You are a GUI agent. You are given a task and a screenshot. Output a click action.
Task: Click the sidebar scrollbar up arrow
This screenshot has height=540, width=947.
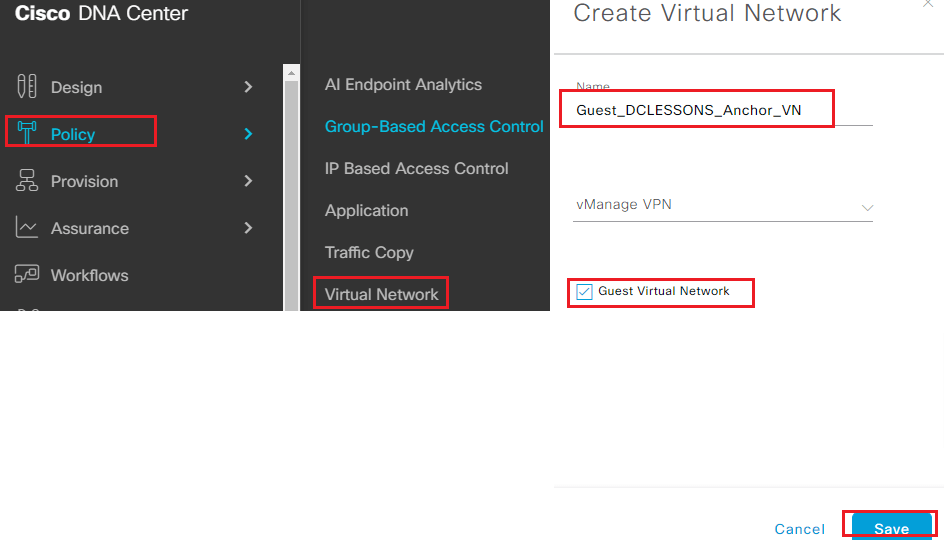291,73
